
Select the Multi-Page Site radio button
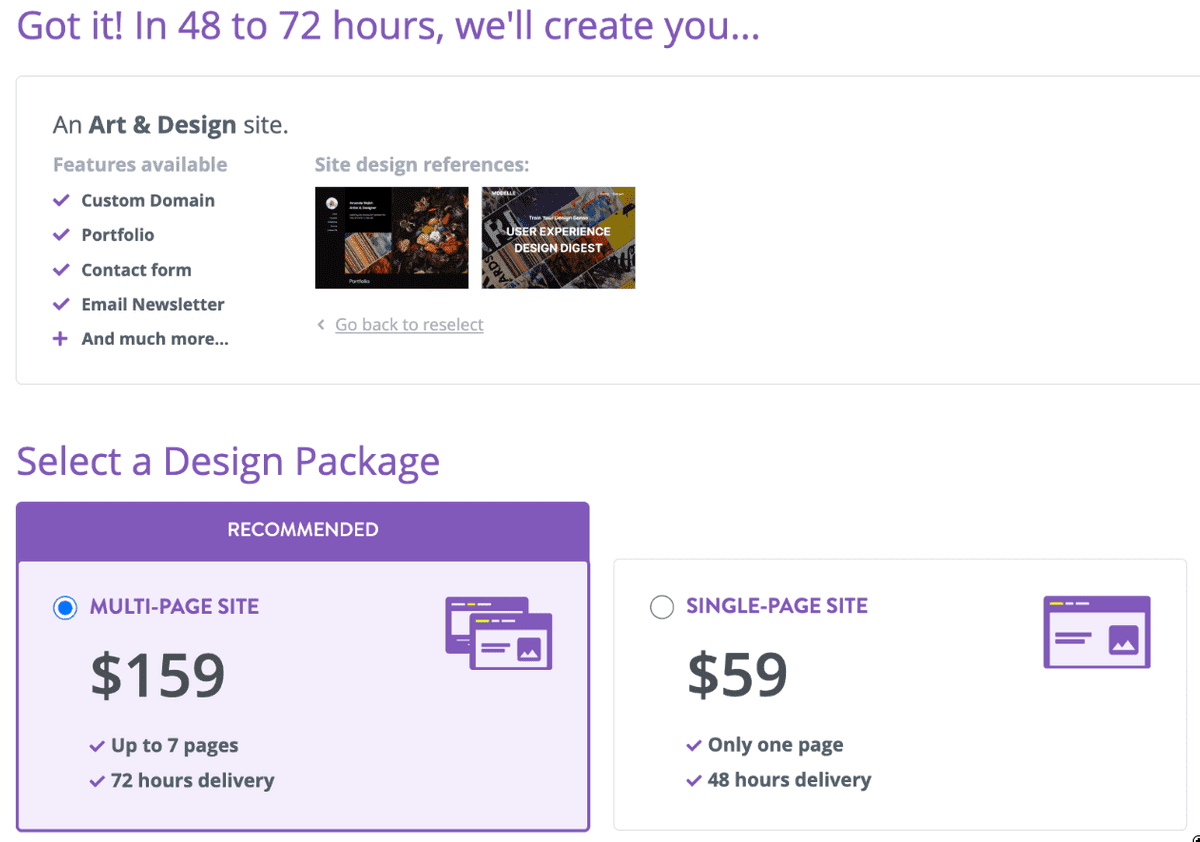click(x=65, y=607)
